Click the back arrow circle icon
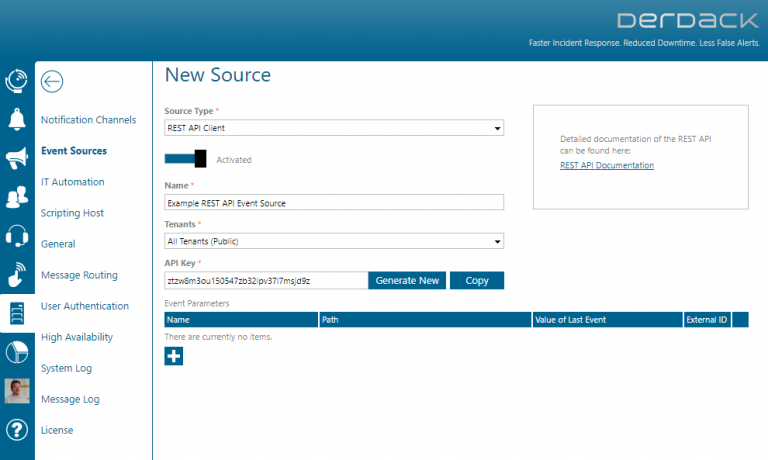This screenshot has width=768, height=460. 52,82
